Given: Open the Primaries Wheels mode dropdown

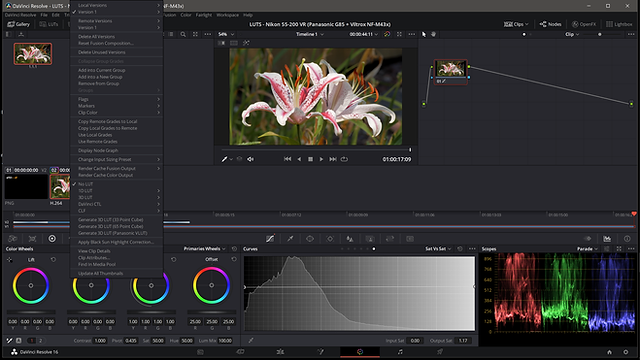Looking at the screenshot, I should [x=204, y=249].
